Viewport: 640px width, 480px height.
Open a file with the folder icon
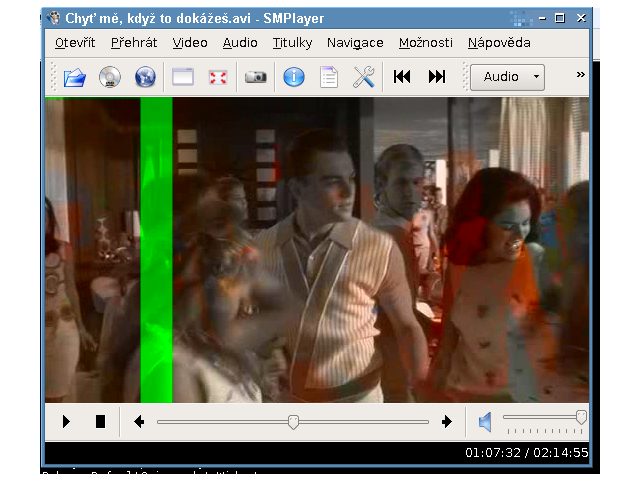75,77
